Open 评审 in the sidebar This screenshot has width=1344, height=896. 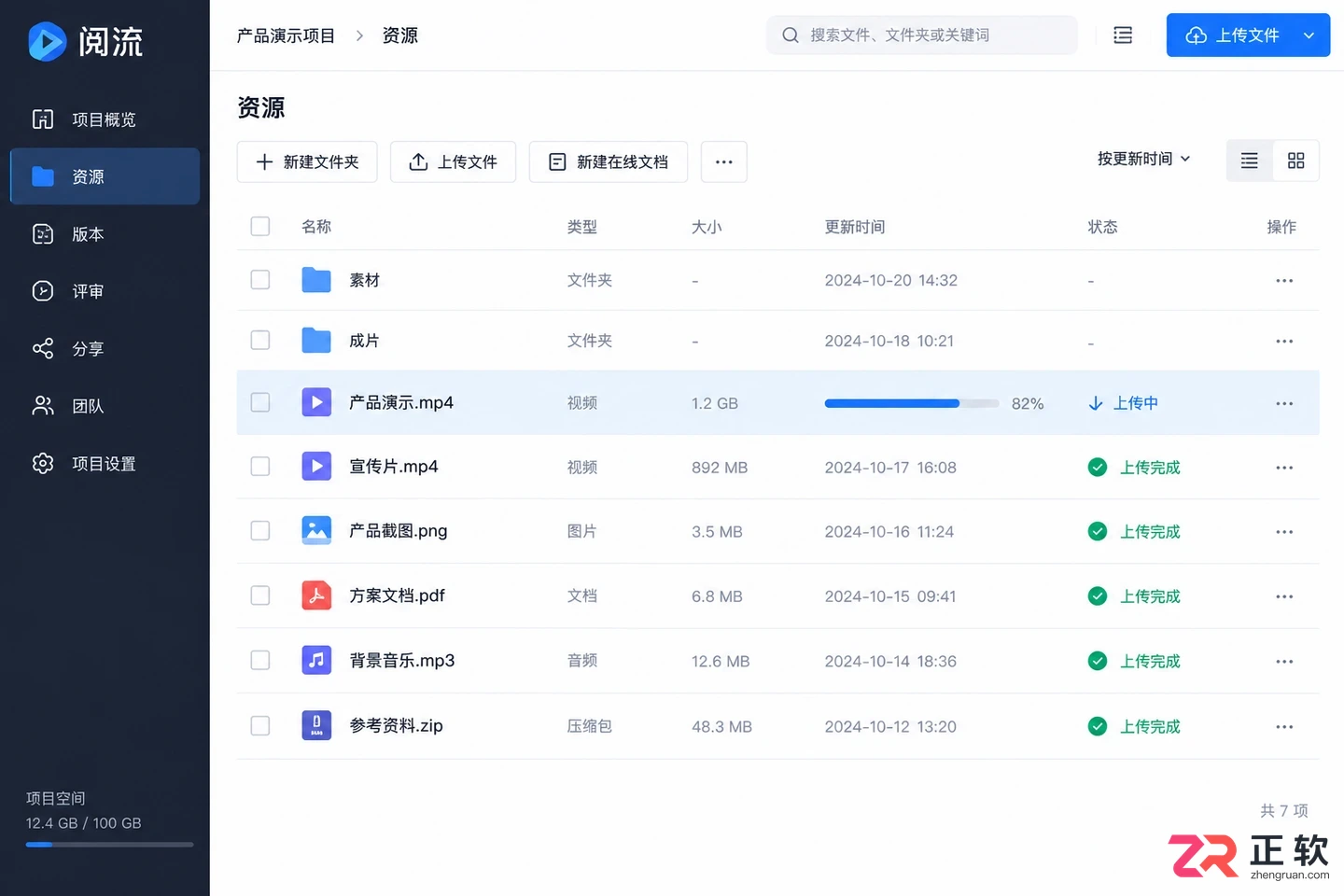(x=105, y=291)
